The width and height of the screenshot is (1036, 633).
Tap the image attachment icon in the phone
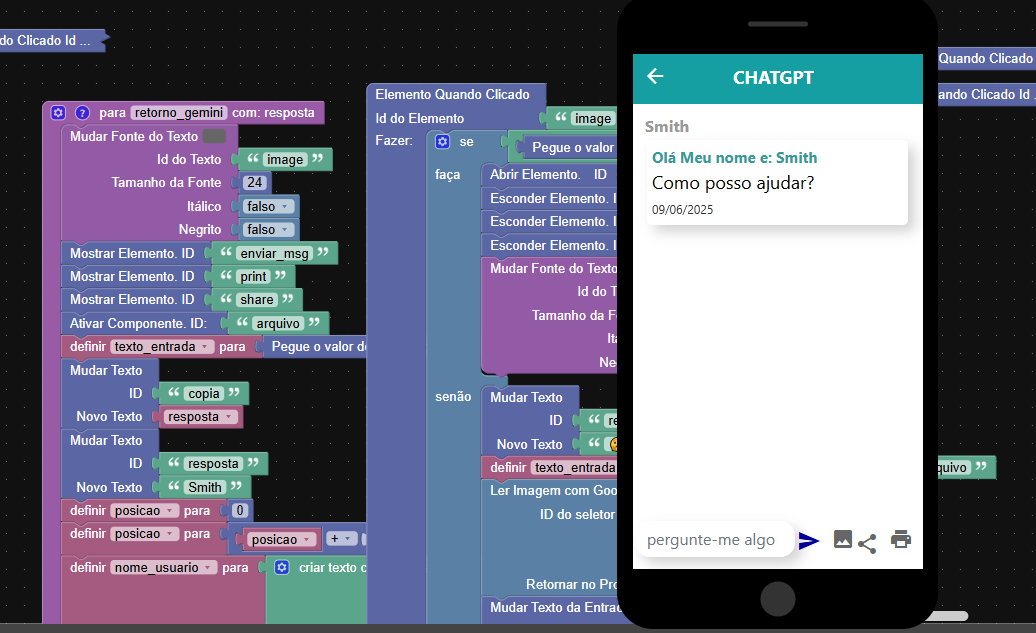point(842,539)
